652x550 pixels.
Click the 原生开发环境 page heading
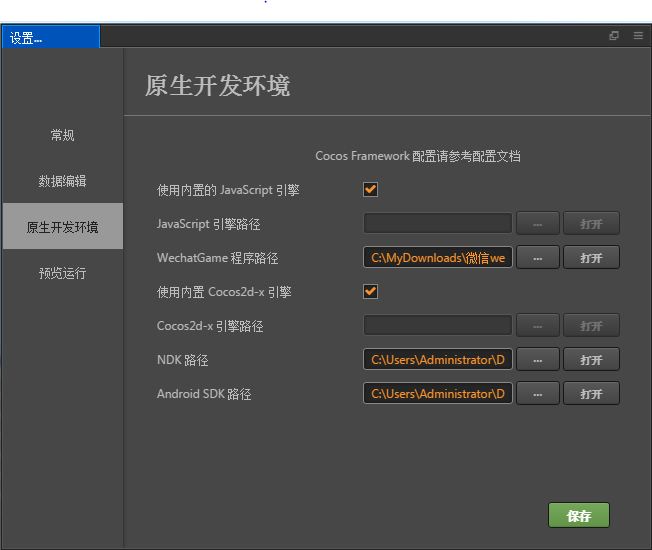pyautogui.click(x=217, y=86)
